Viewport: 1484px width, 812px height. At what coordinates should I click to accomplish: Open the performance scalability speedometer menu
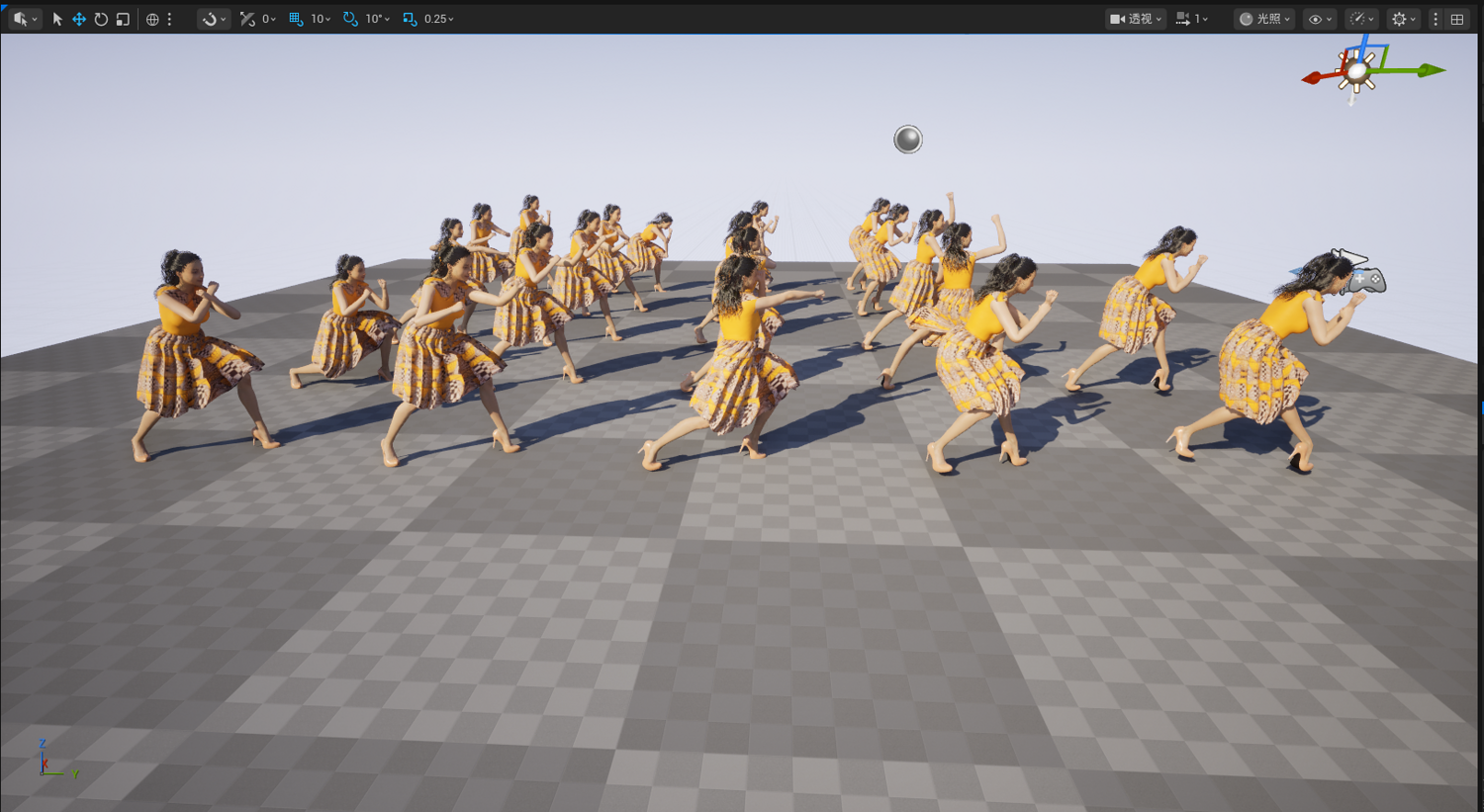[x=1362, y=19]
